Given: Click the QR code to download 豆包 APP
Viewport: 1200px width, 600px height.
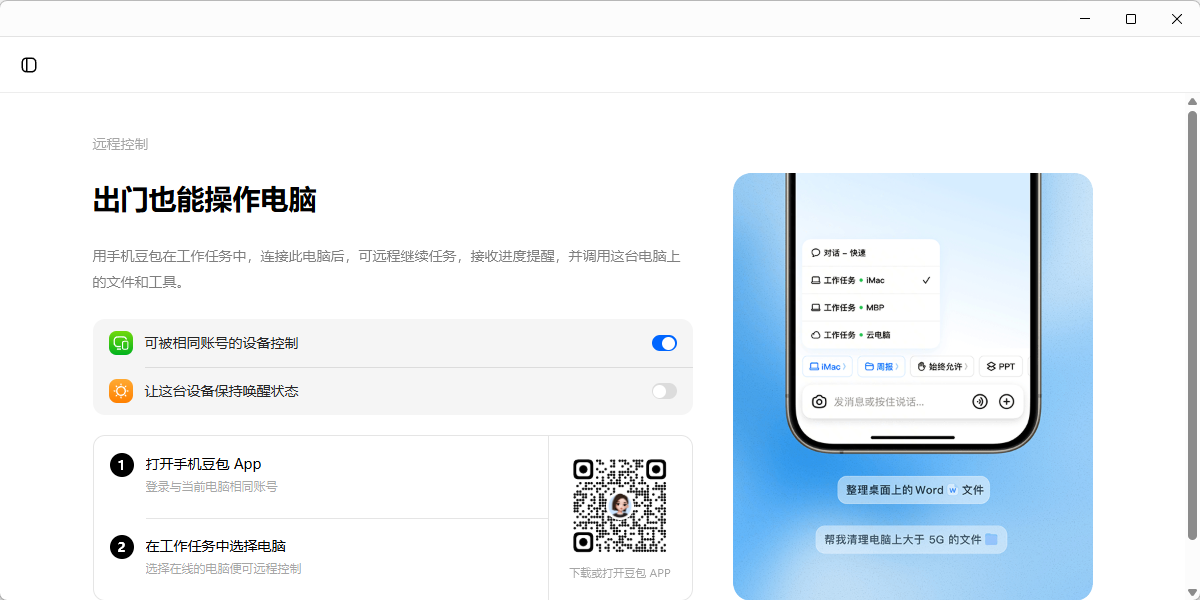Looking at the screenshot, I should 620,506.
